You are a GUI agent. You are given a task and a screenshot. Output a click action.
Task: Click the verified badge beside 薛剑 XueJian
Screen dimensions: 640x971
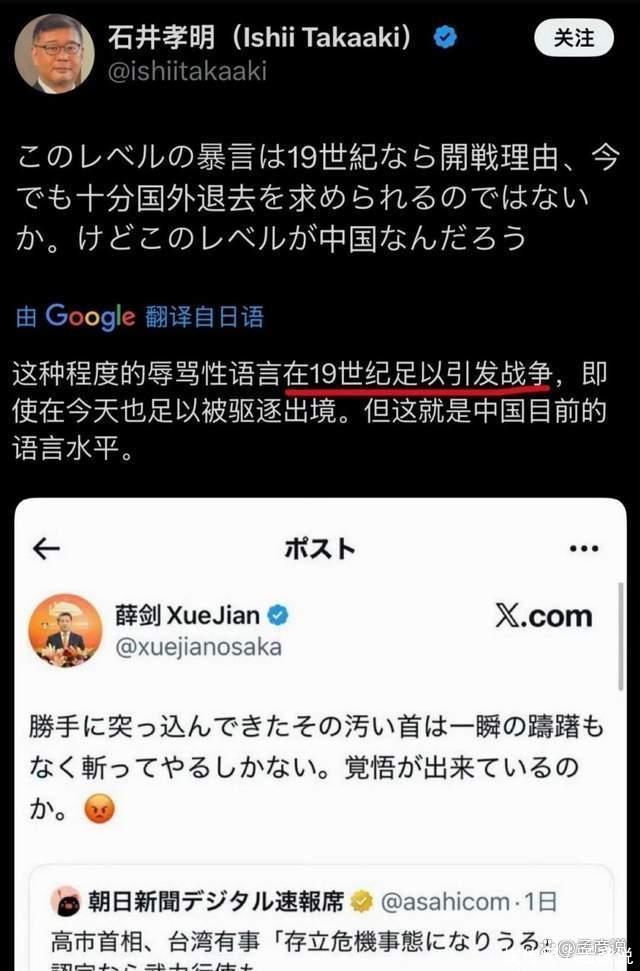click(278, 616)
